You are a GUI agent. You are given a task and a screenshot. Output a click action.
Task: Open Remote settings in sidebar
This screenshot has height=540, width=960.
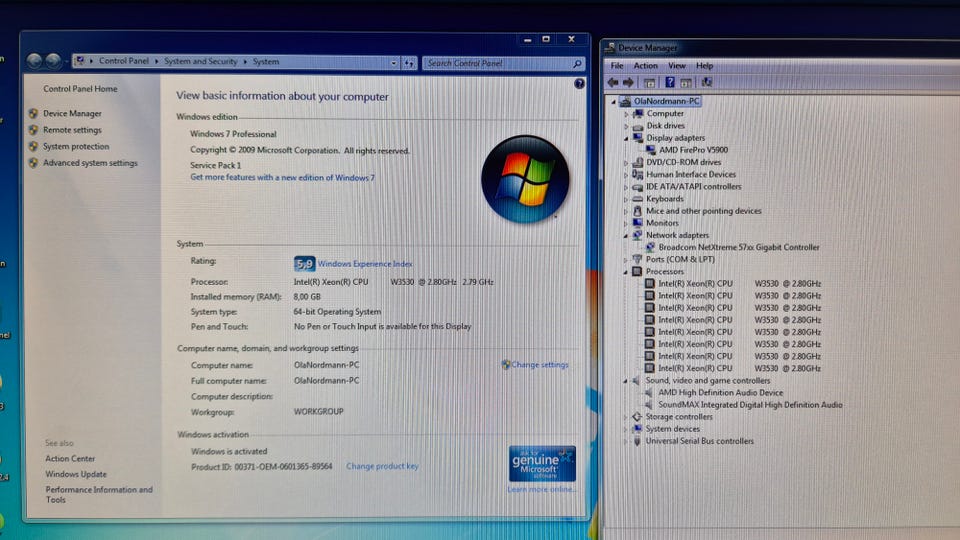(72, 130)
